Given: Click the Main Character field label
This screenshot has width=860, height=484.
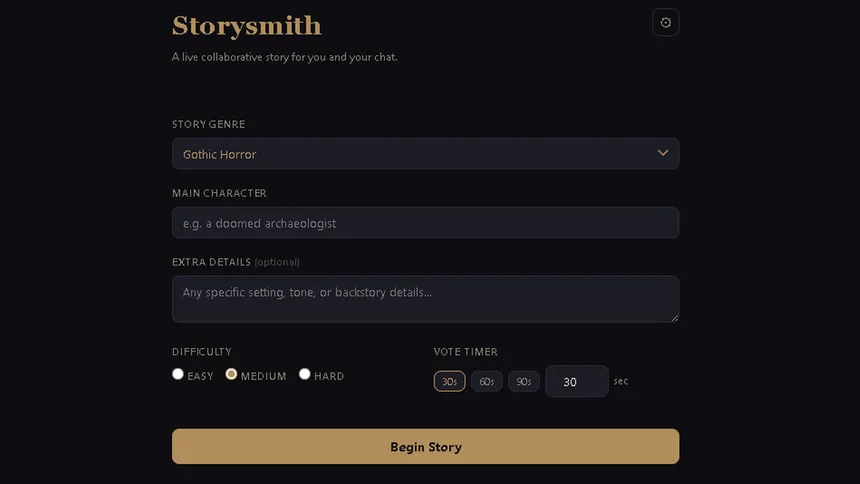Looking at the screenshot, I should click(219, 193).
